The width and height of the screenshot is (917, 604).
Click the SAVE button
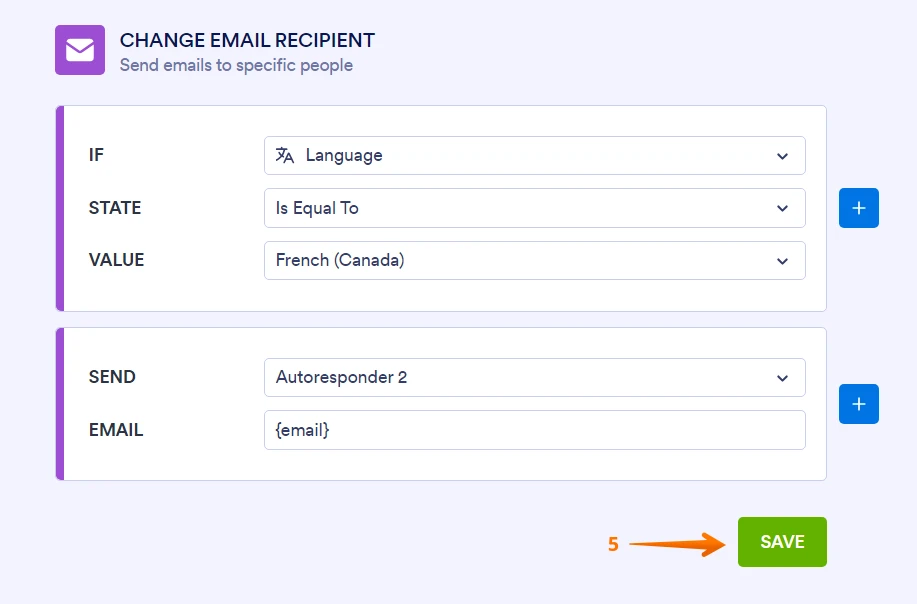782,541
